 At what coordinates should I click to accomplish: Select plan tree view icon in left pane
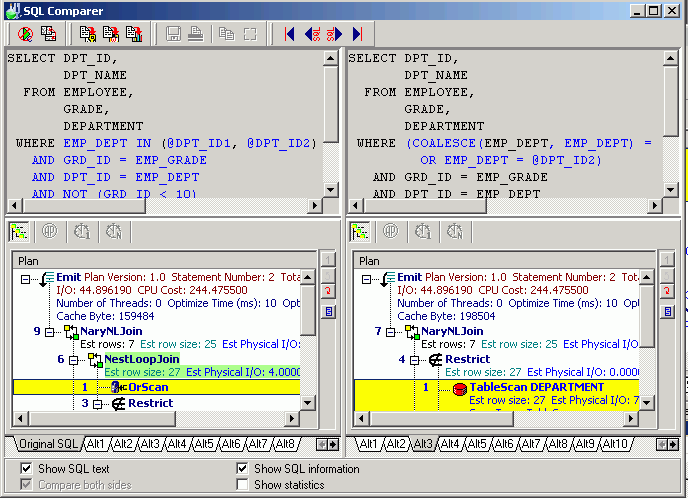pos(19,231)
